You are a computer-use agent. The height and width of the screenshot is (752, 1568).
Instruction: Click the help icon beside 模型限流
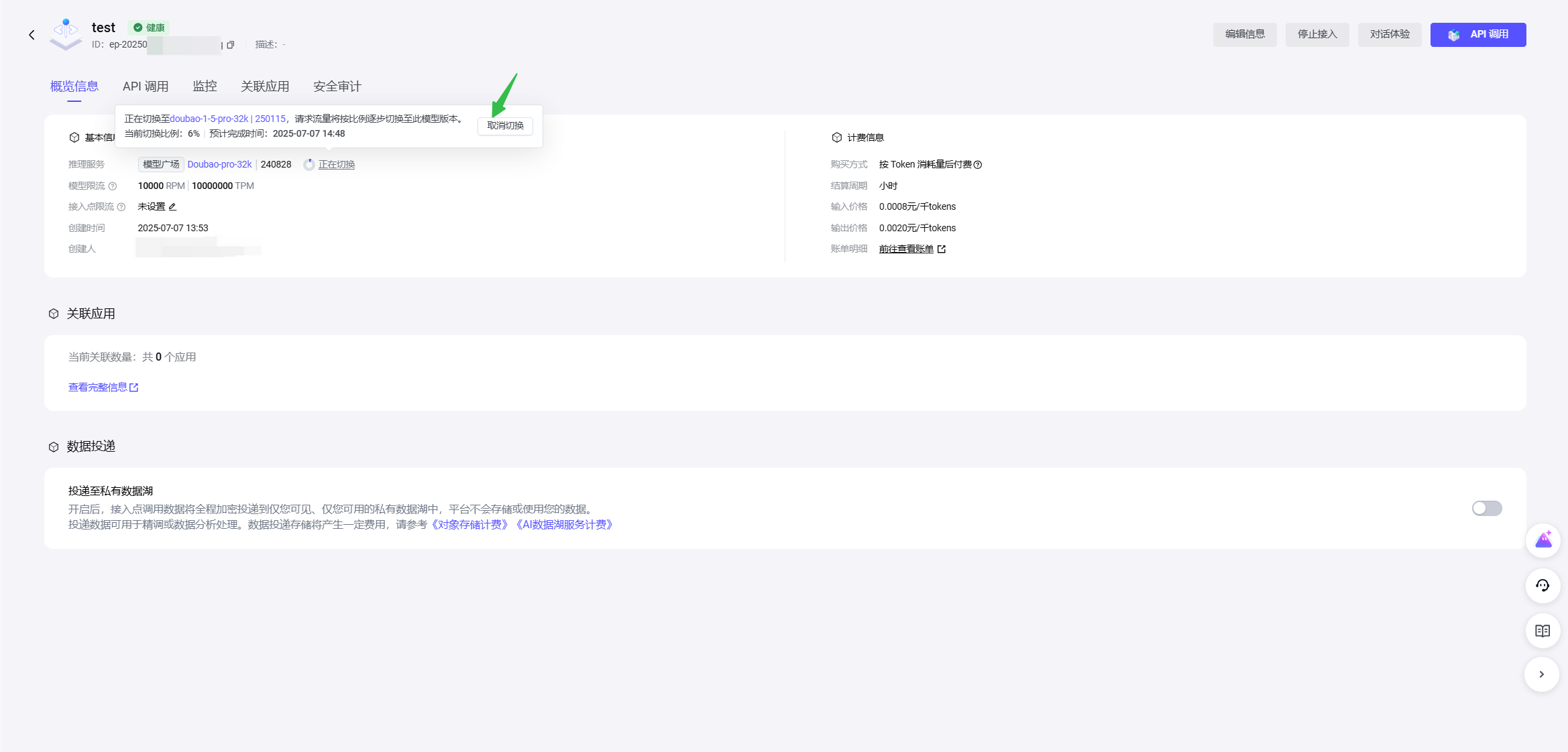[113, 186]
